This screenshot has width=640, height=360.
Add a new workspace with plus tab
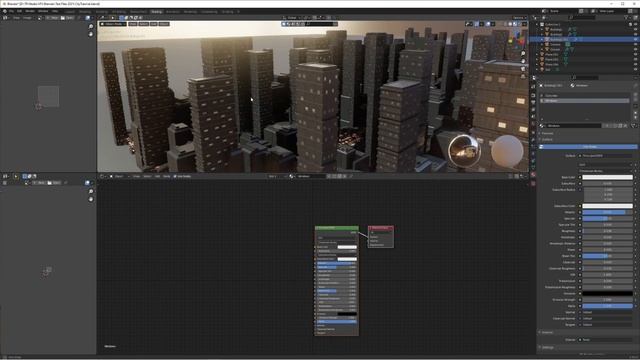(239, 11)
